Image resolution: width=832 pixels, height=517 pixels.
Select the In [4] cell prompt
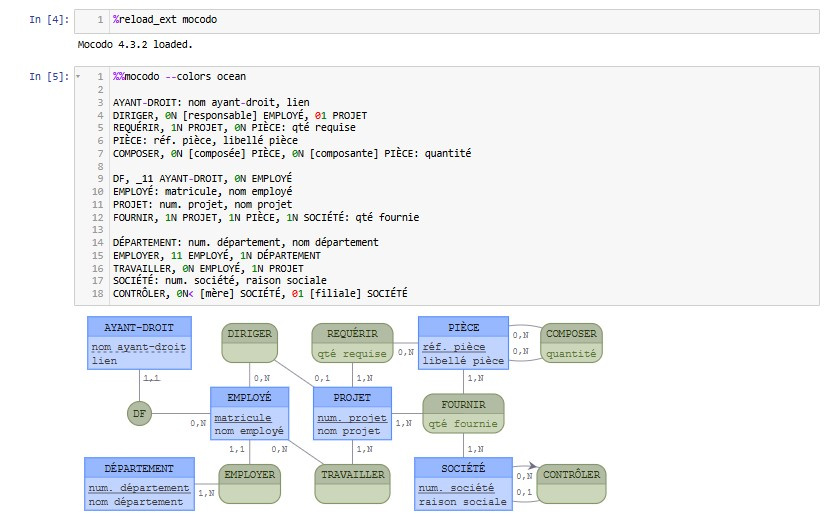coord(49,20)
